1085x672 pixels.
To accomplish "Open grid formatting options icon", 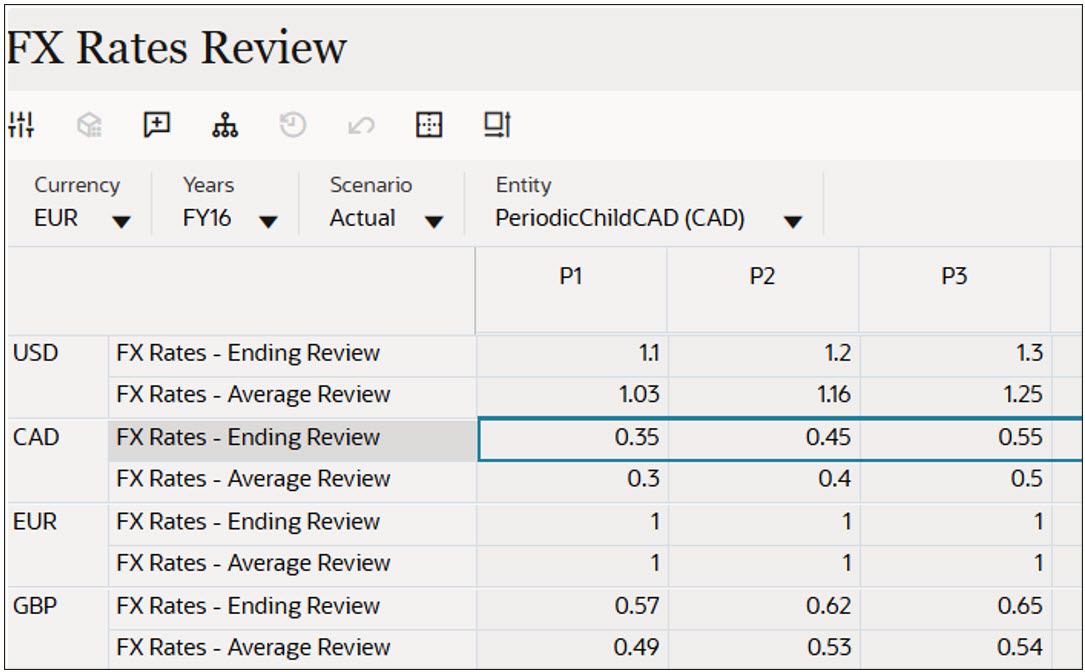I will pos(429,124).
